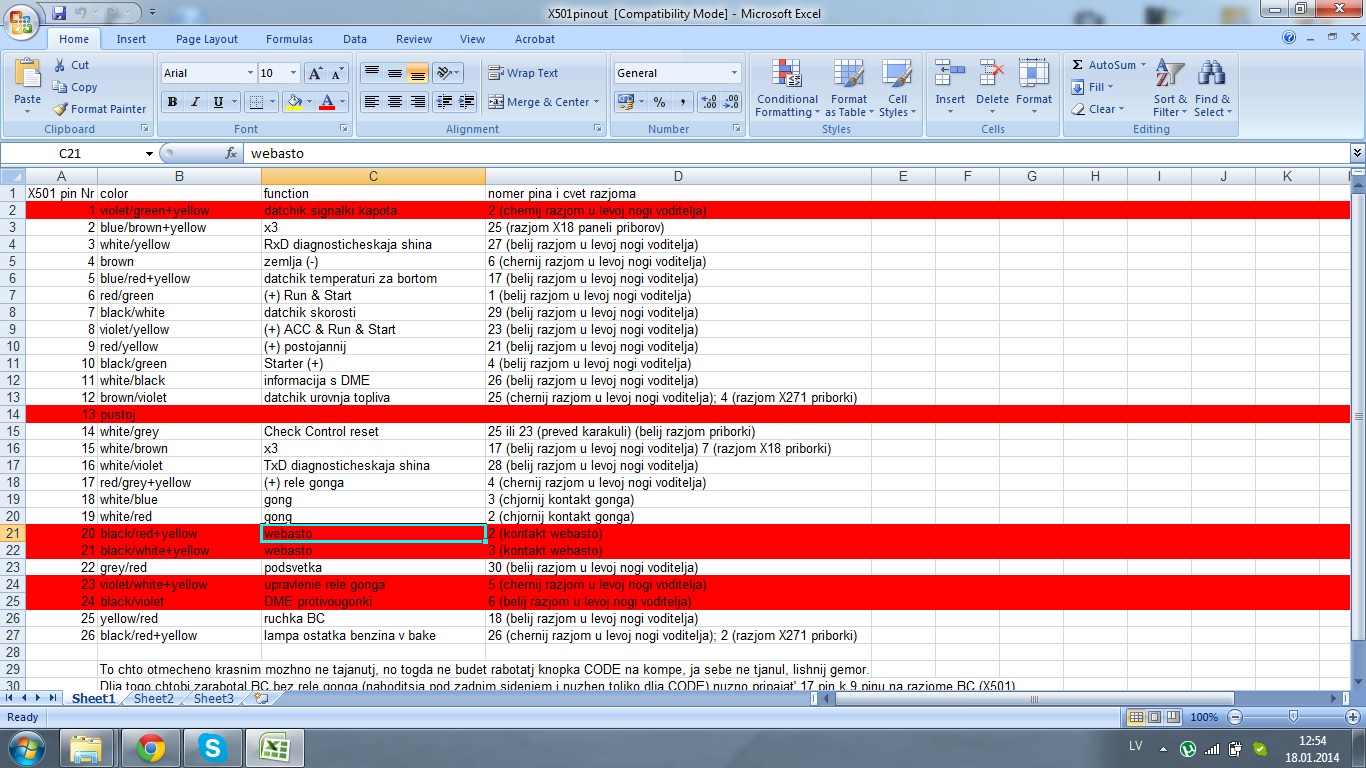
Task: Insert a new worksheet tab
Action: (x=261, y=699)
